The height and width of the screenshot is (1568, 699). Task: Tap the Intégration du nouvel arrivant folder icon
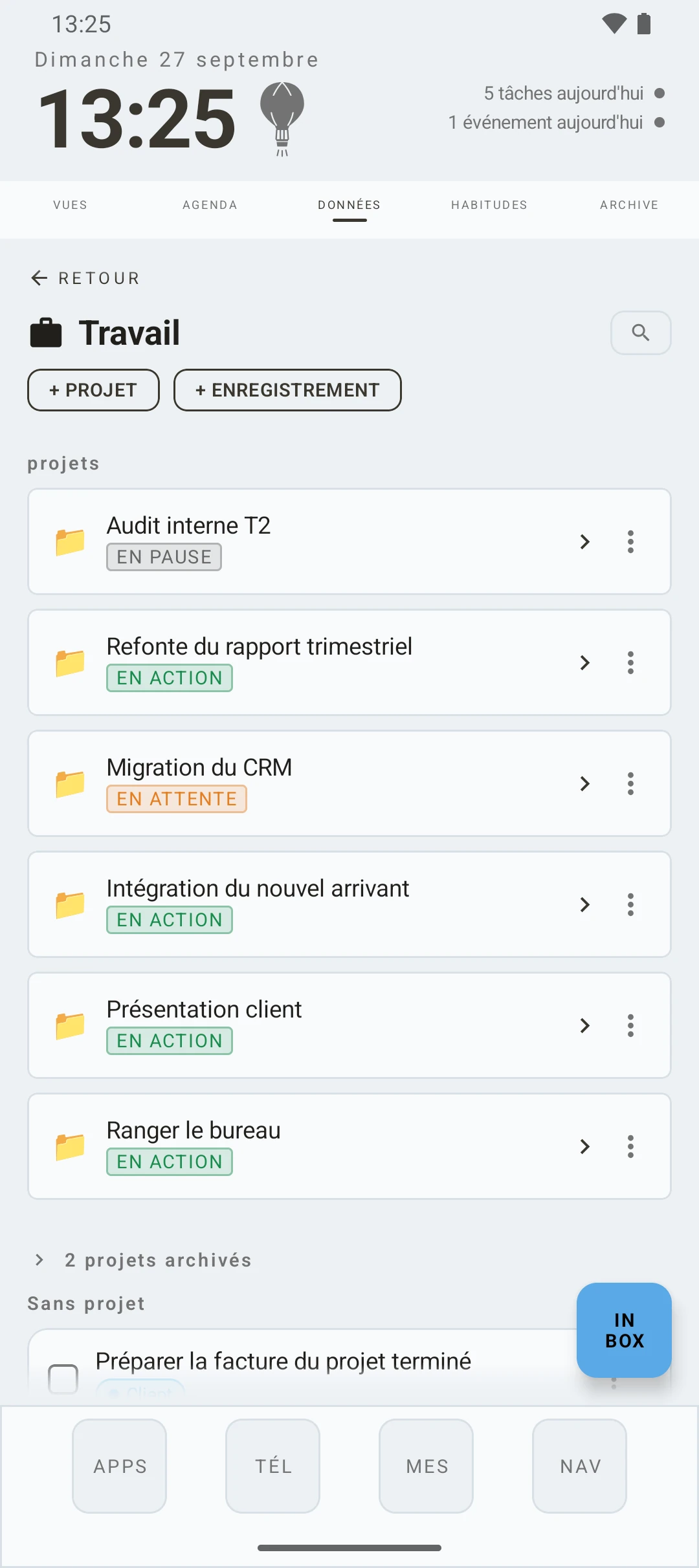(x=70, y=905)
